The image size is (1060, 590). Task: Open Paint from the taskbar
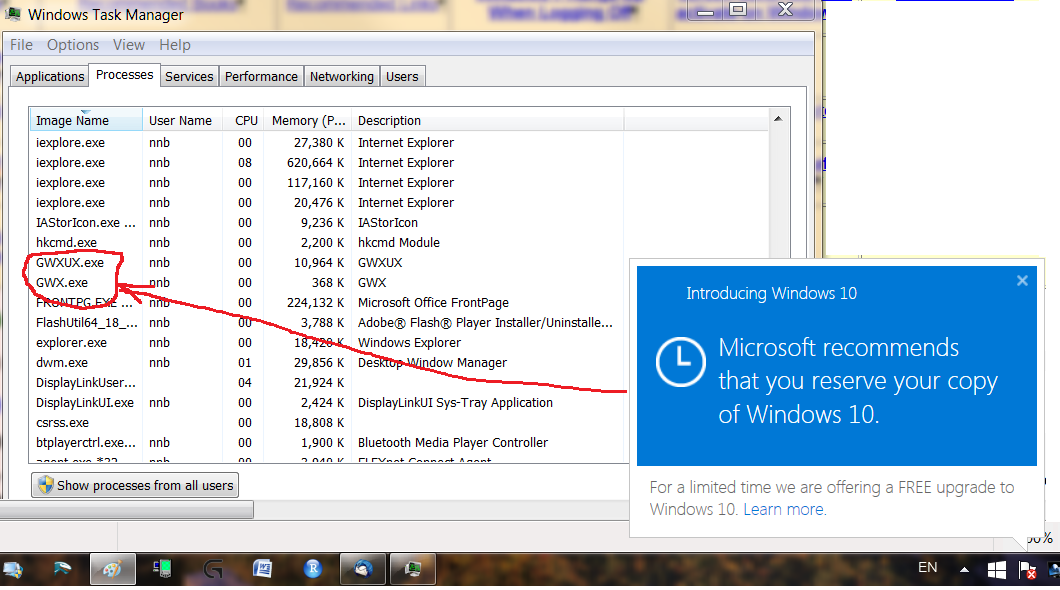click(x=113, y=568)
